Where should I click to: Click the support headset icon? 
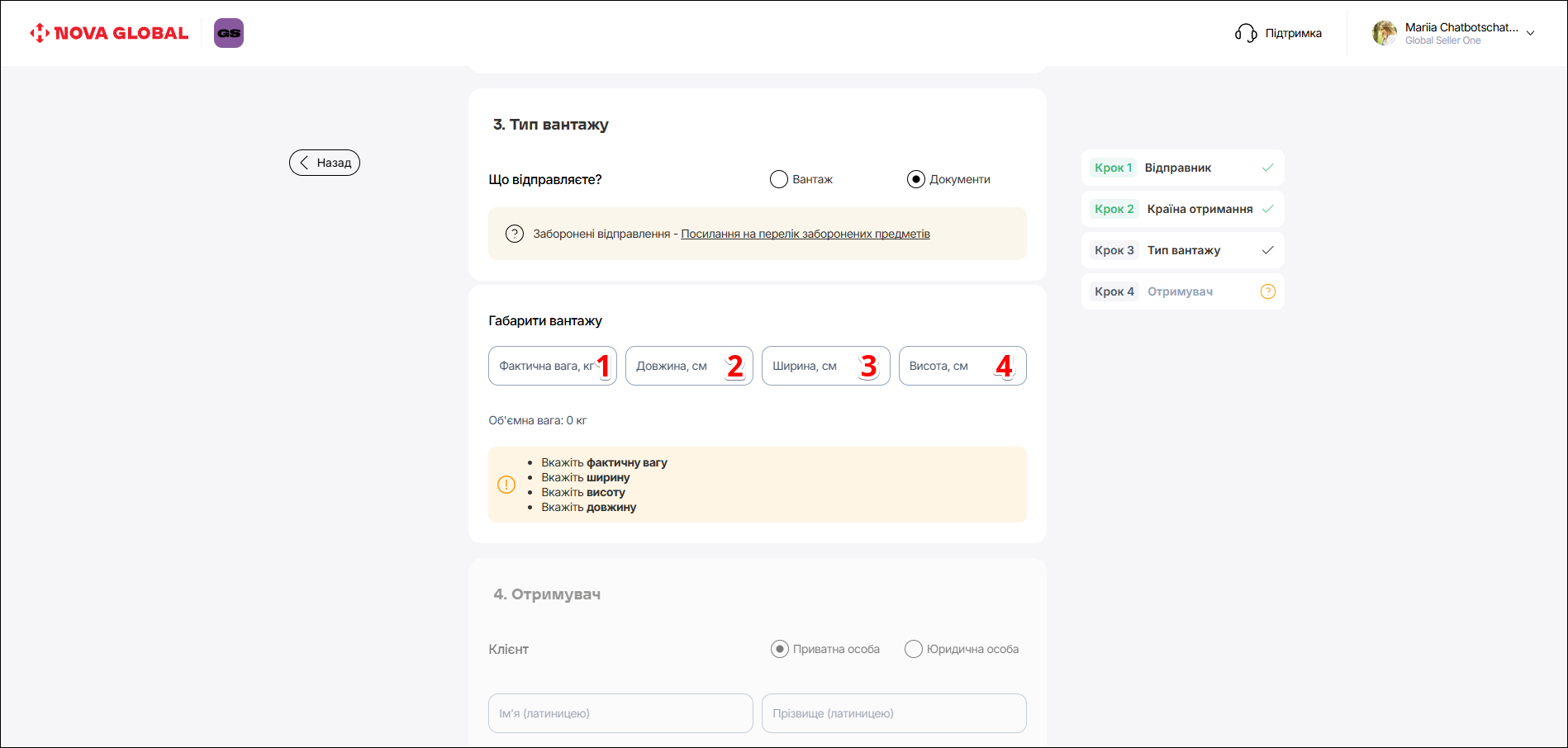[1245, 33]
